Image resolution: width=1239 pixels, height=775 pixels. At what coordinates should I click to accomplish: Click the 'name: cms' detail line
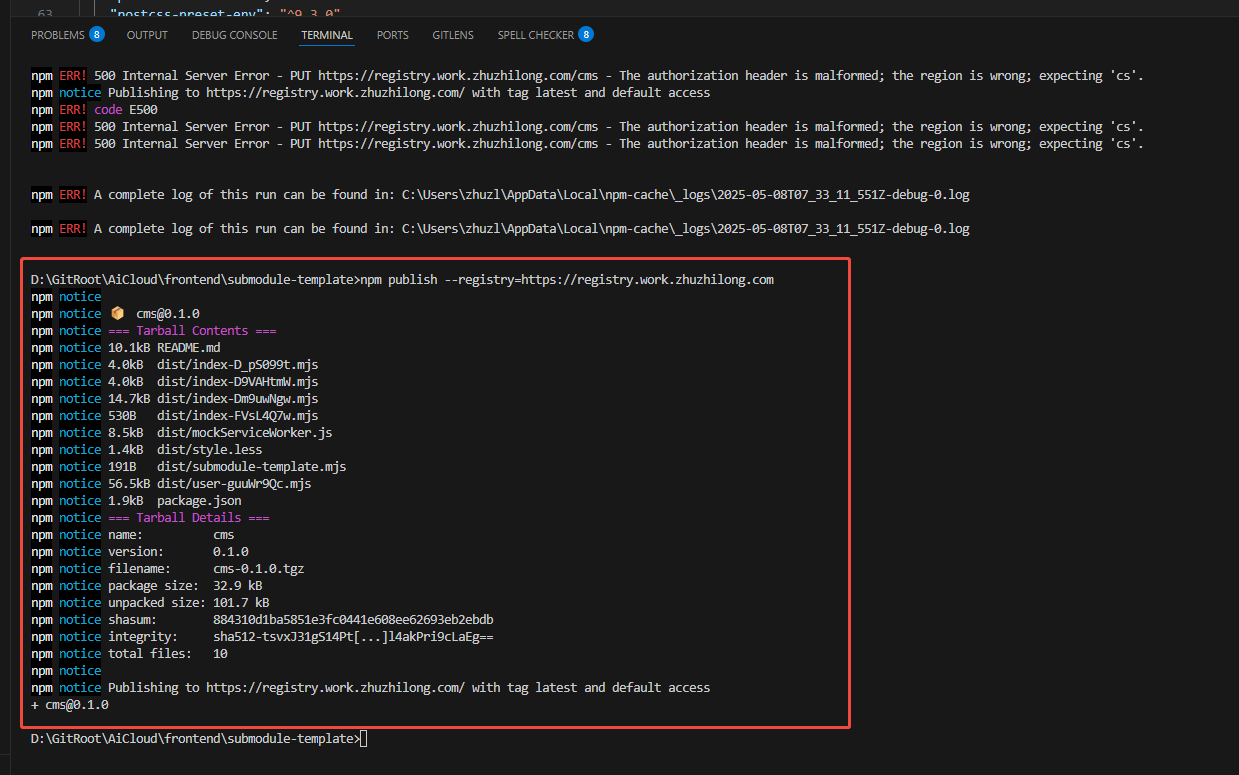171,535
